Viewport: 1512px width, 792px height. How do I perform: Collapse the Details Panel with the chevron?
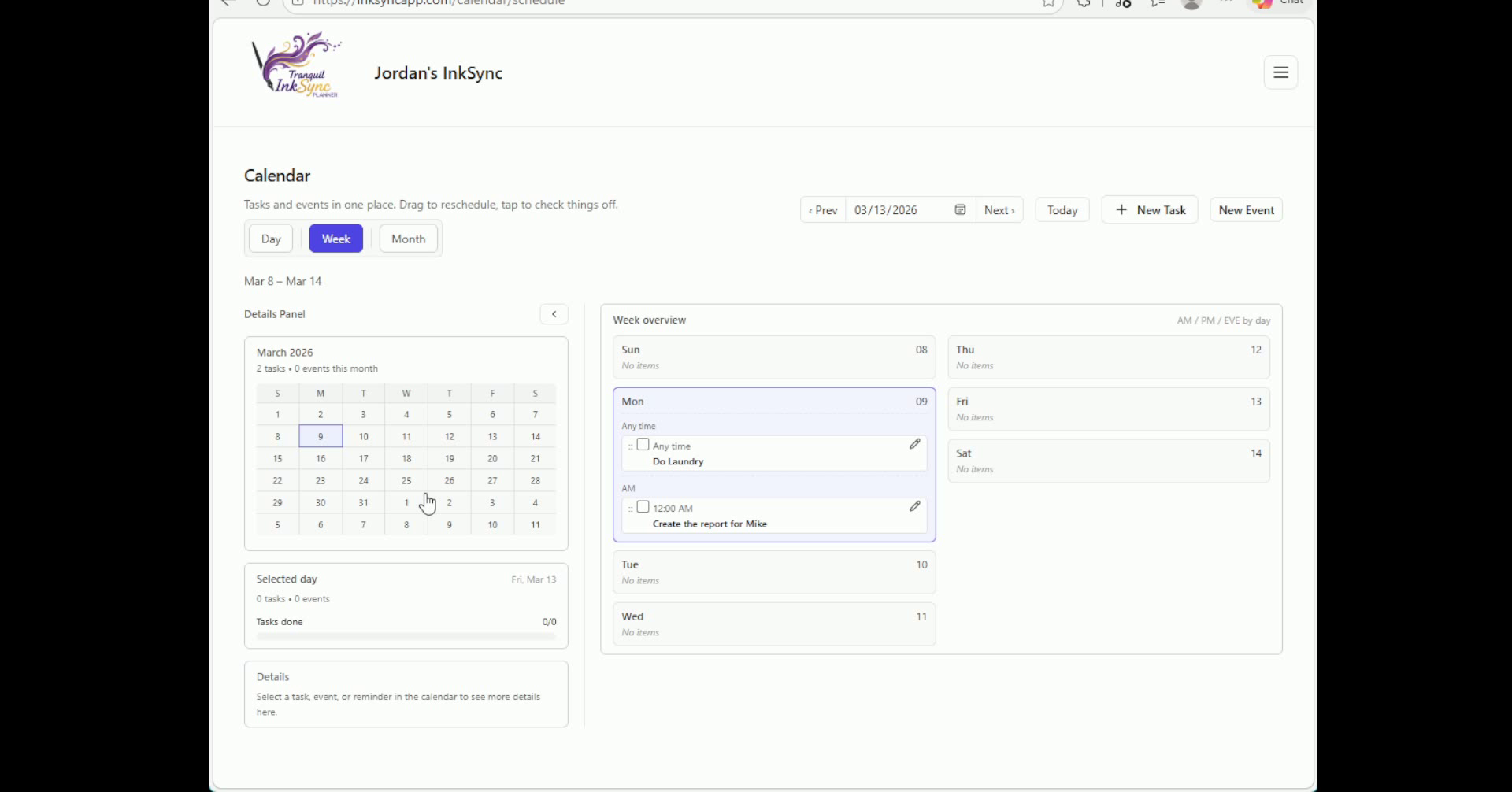click(x=554, y=313)
